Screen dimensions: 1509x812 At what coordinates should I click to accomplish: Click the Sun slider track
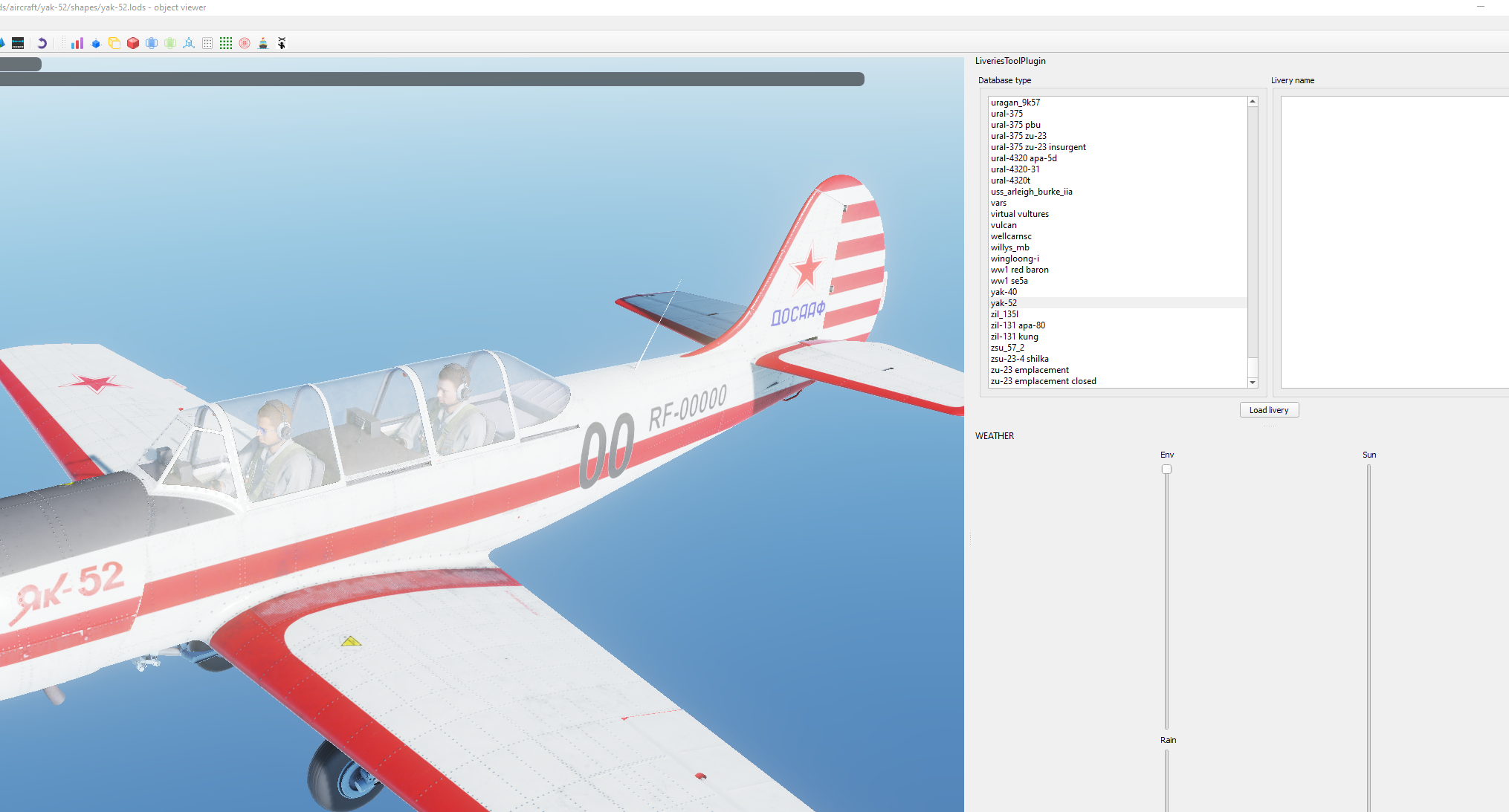1369,594
